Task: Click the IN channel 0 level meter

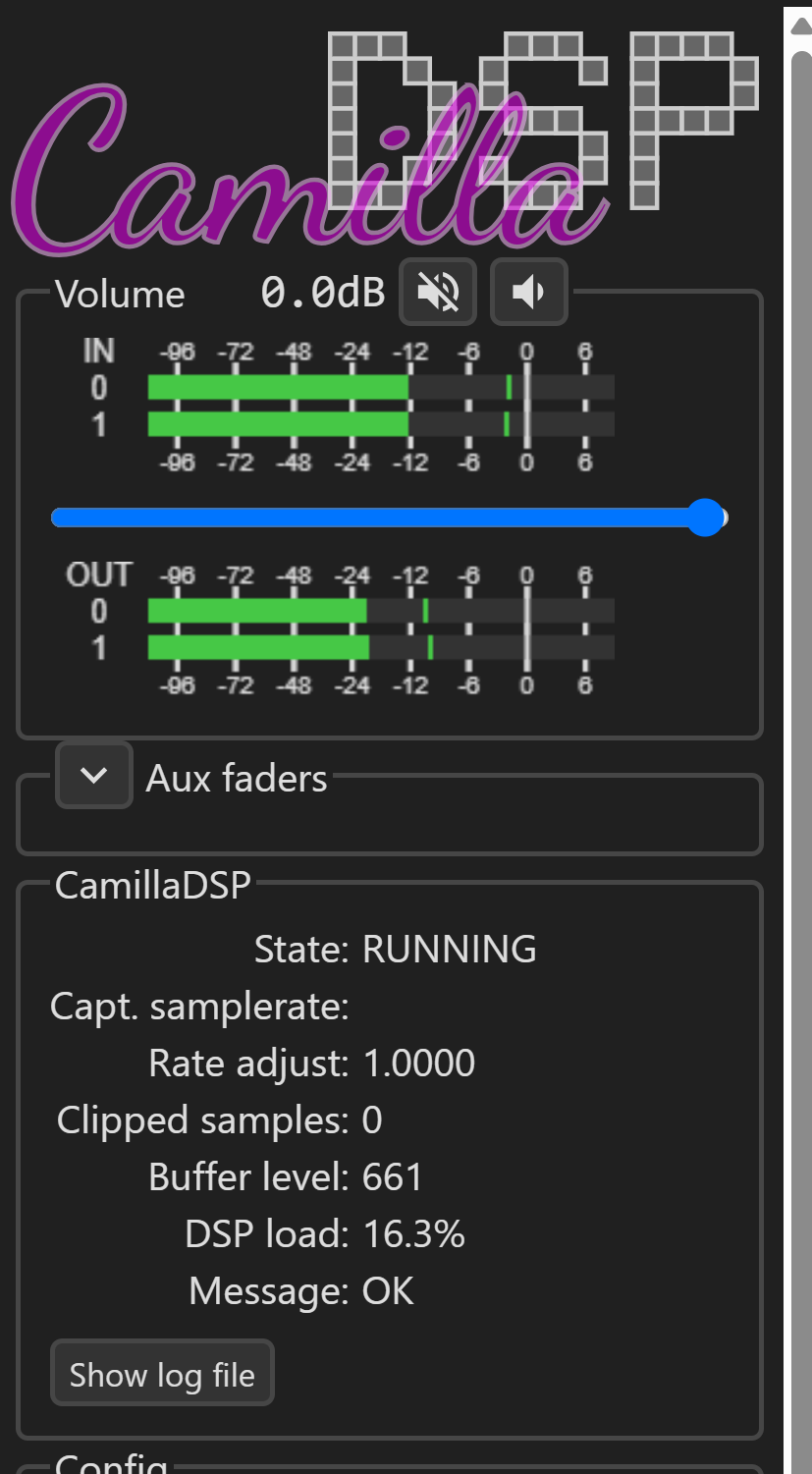Action: [381, 387]
